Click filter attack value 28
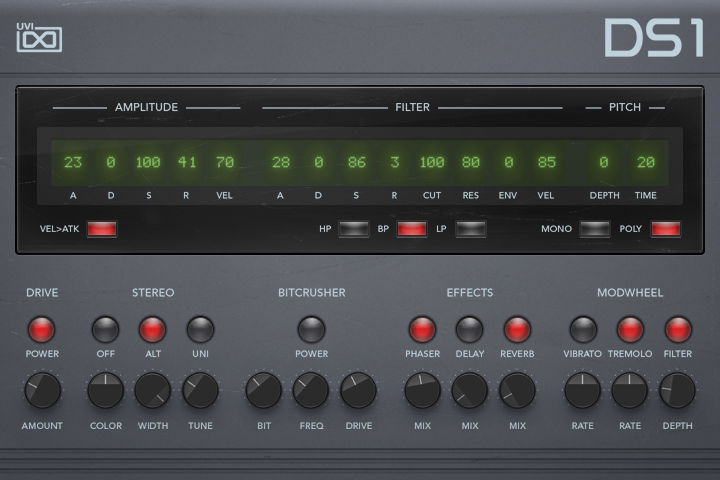This screenshot has height=480, width=720. click(x=281, y=162)
